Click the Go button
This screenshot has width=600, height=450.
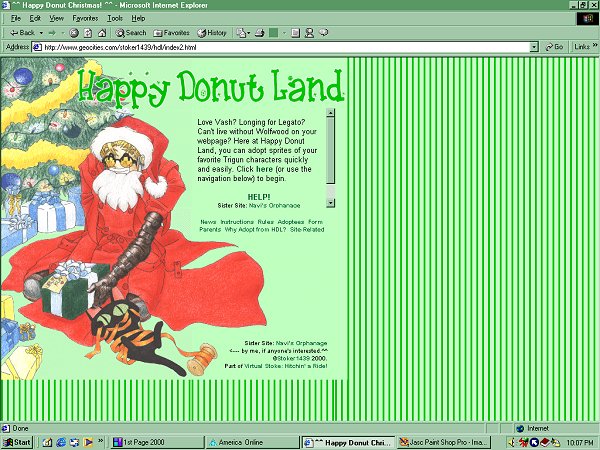(554, 47)
